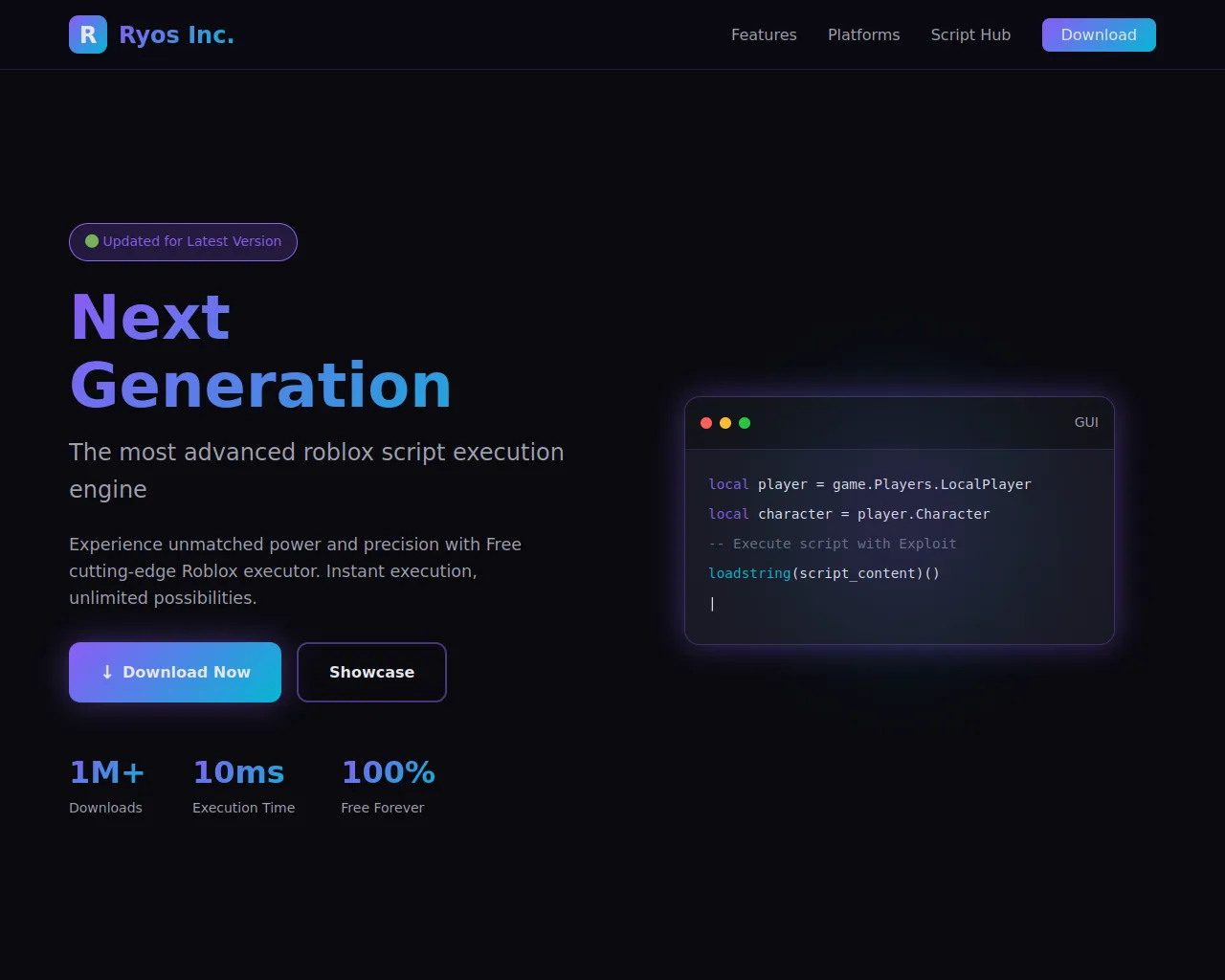Click the Updated for Latest Version badge

tap(183, 242)
